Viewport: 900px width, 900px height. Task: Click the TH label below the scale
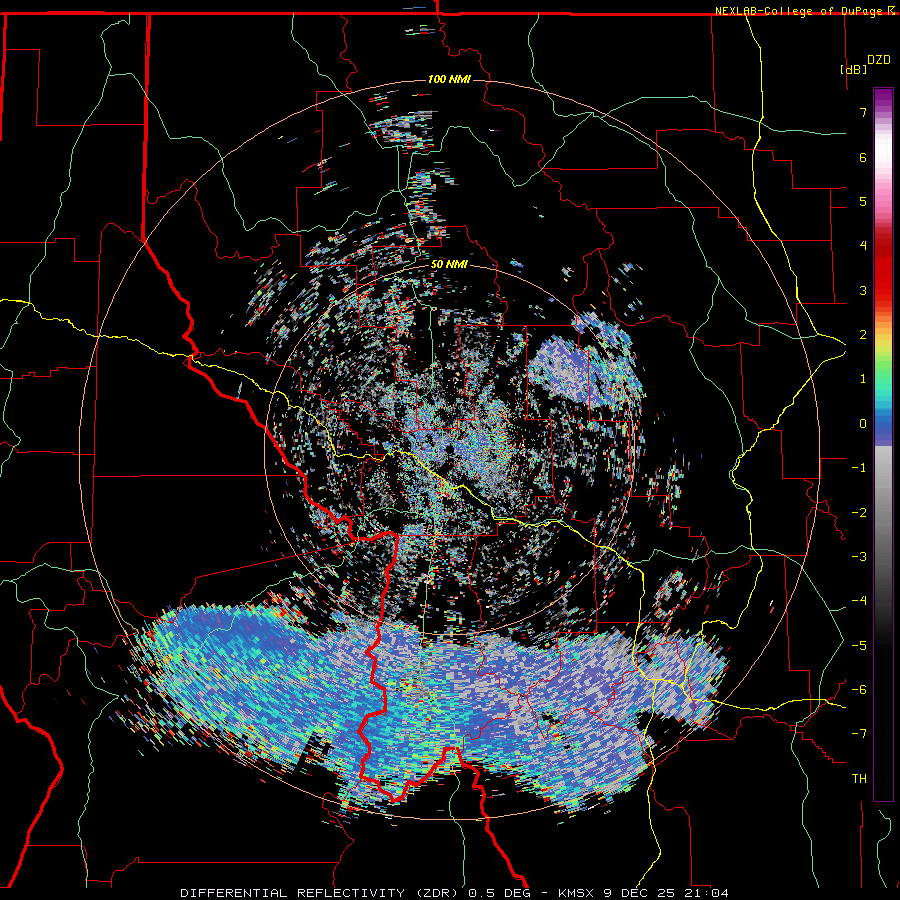tap(859, 779)
